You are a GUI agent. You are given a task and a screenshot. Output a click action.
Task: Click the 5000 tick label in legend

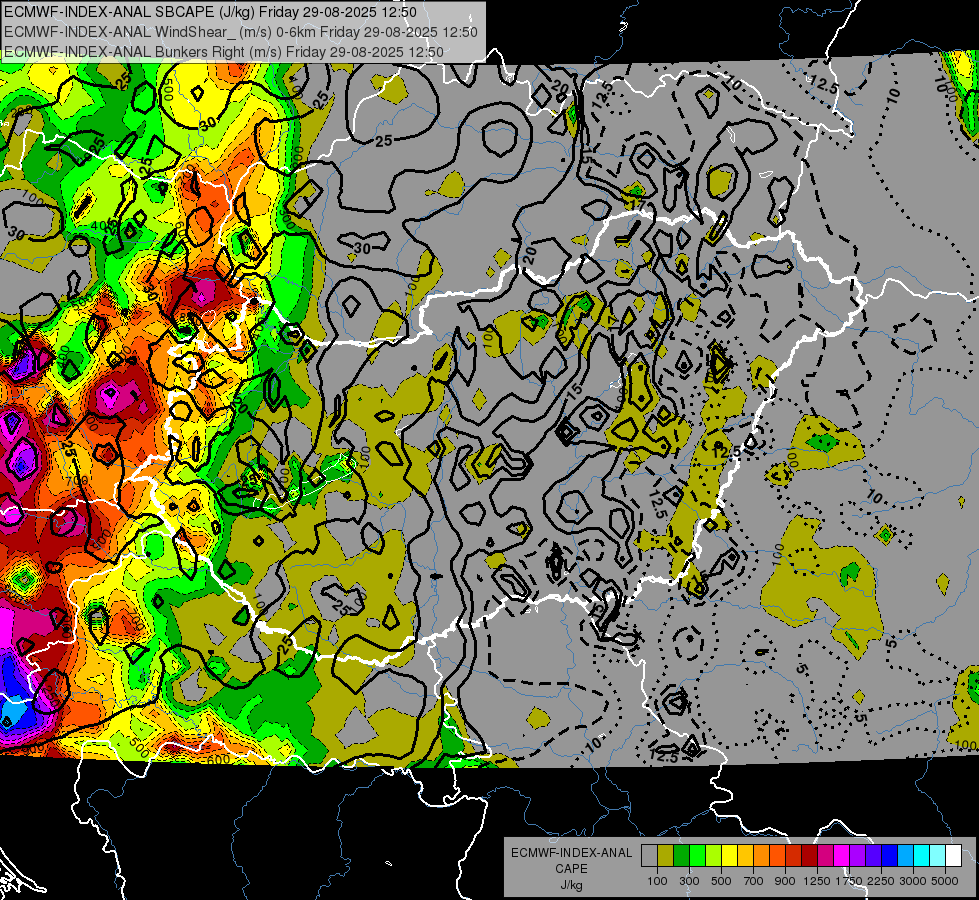(945, 881)
